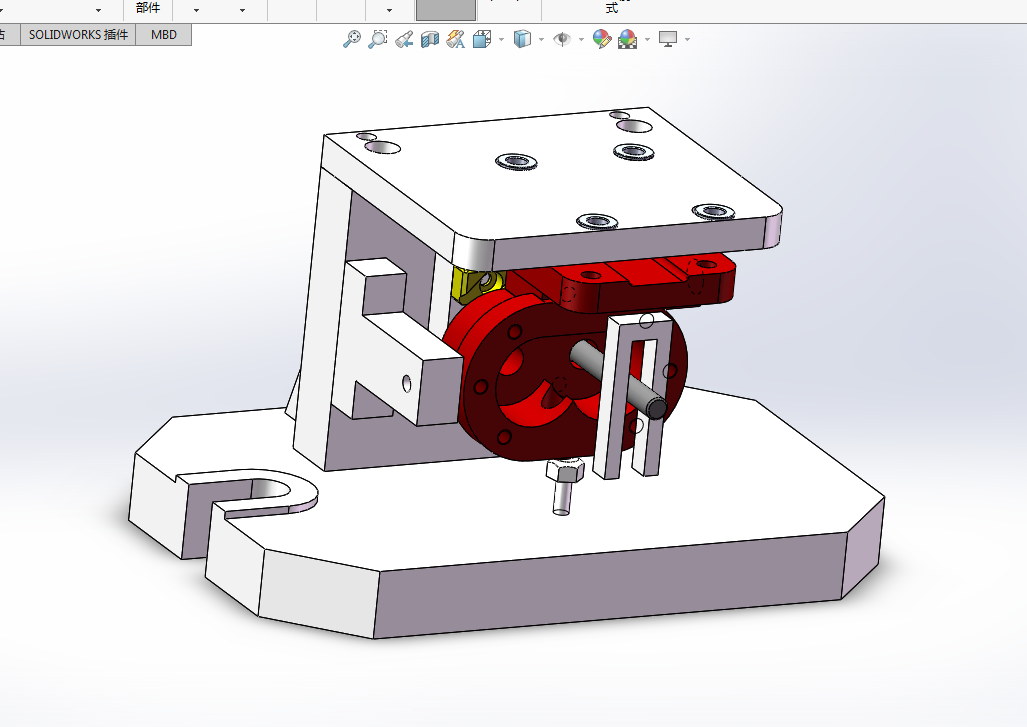Open the Dynamic Annotation Views icon
Screen dimensions: 1027x727
pyautogui.click(x=456, y=39)
